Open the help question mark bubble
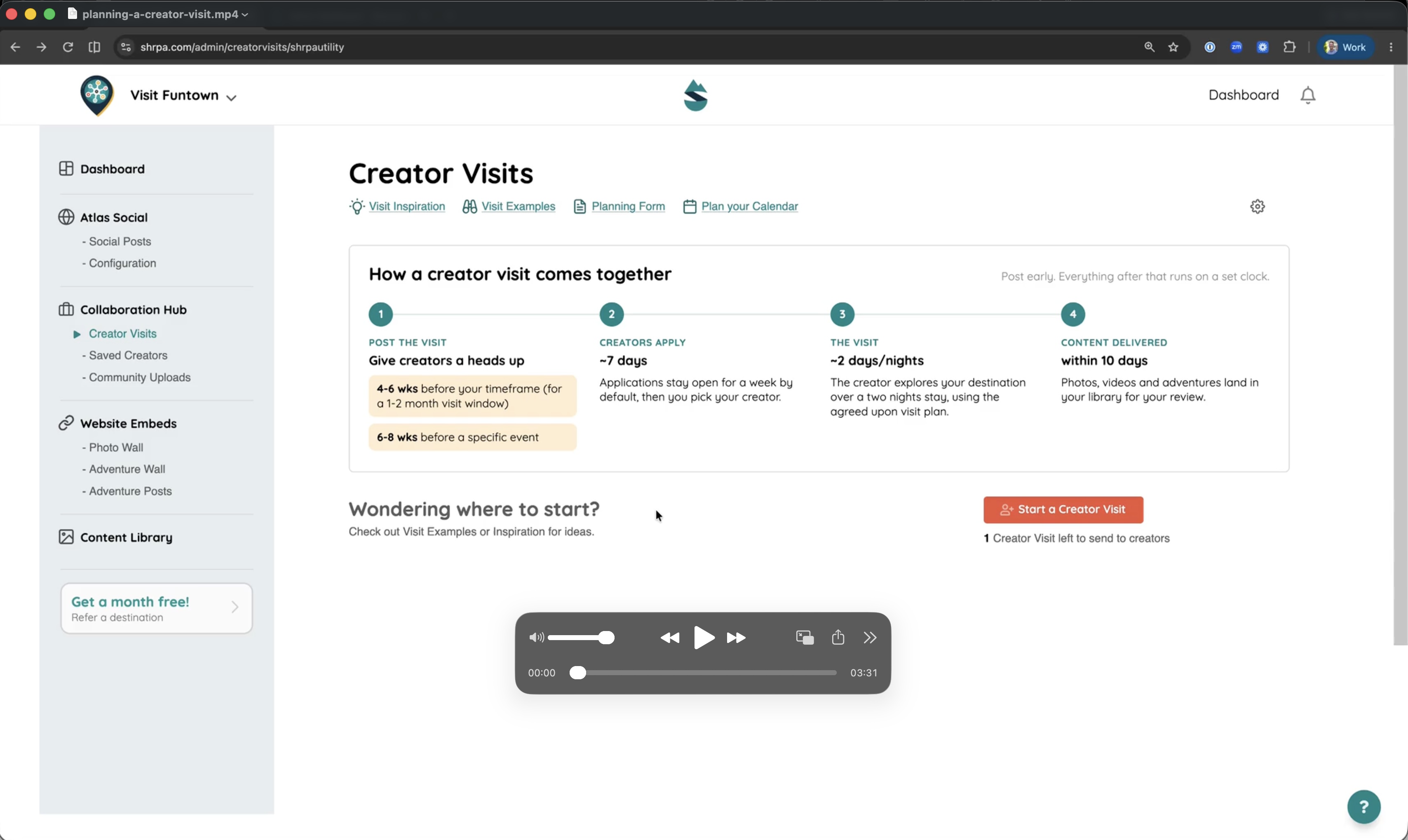This screenshot has width=1408, height=840. [x=1364, y=807]
